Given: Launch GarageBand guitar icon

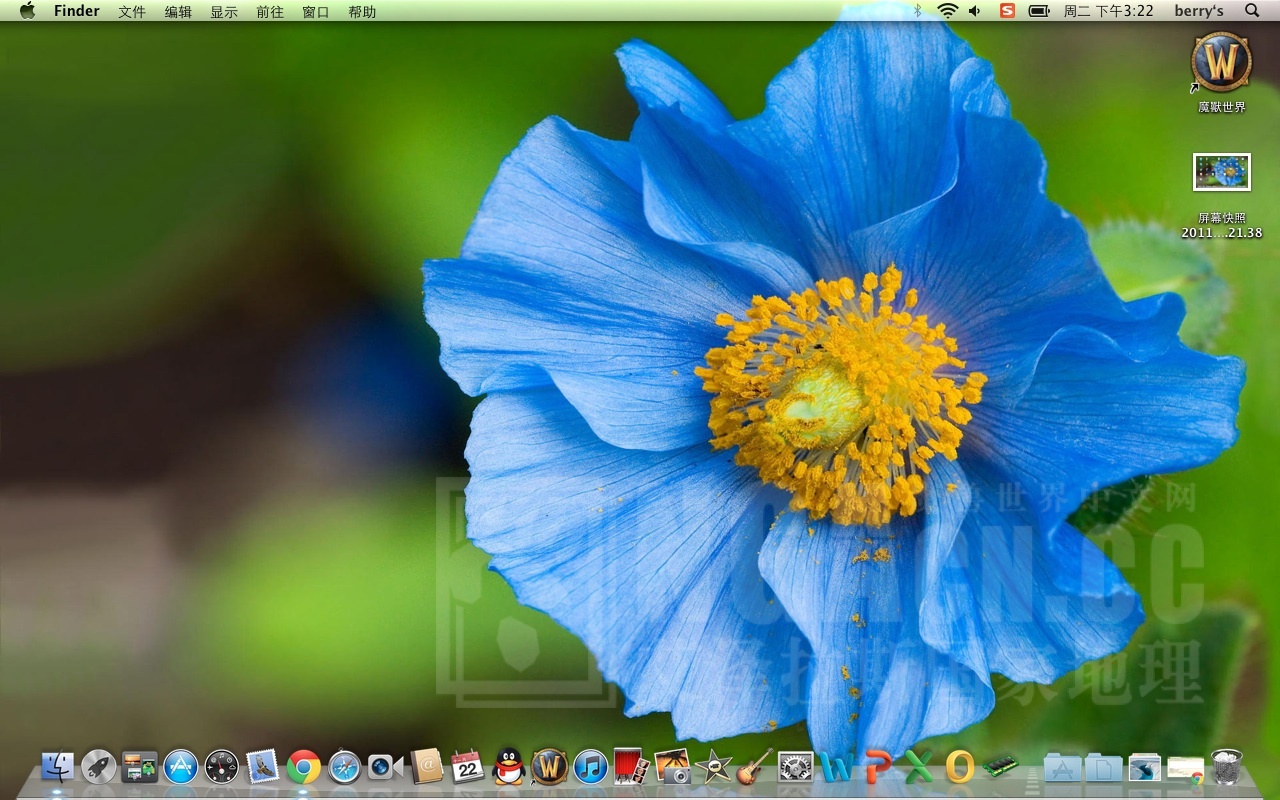Looking at the screenshot, I should [755, 767].
